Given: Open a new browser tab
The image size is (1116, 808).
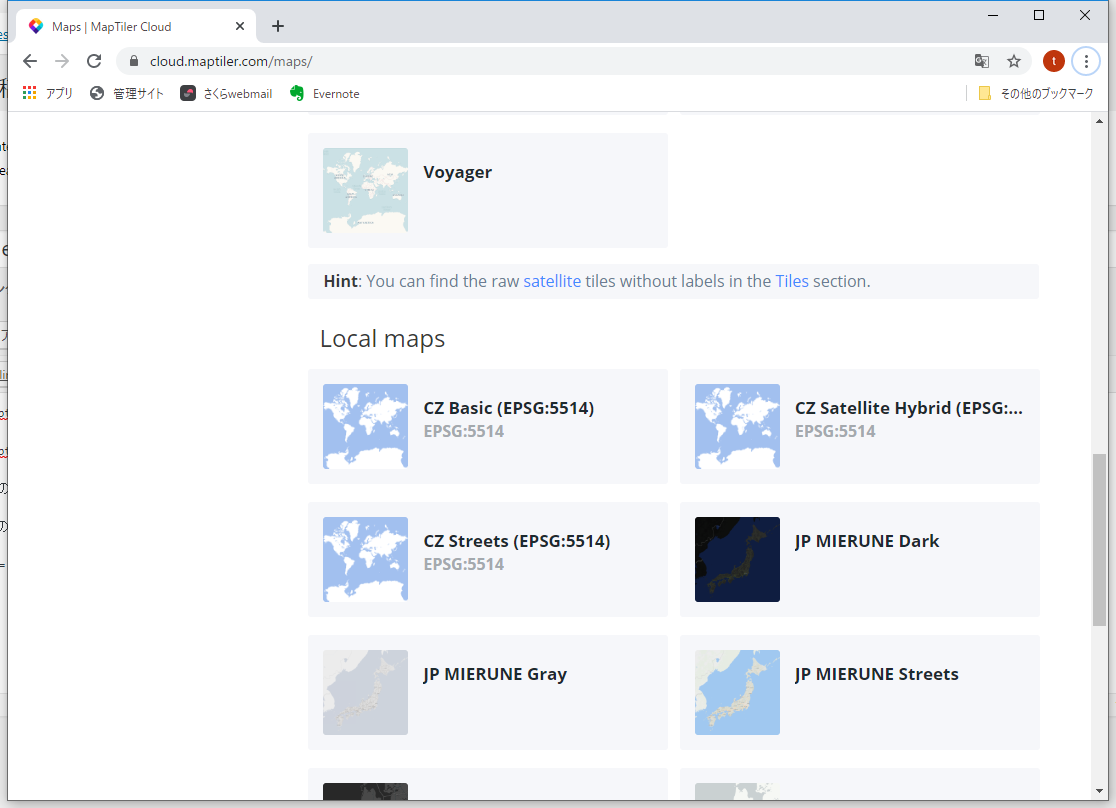Looking at the screenshot, I should click(278, 26).
